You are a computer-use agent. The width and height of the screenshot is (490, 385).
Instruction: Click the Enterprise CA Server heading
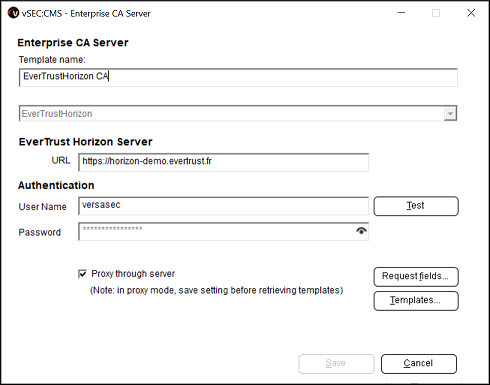tap(73, 43)
